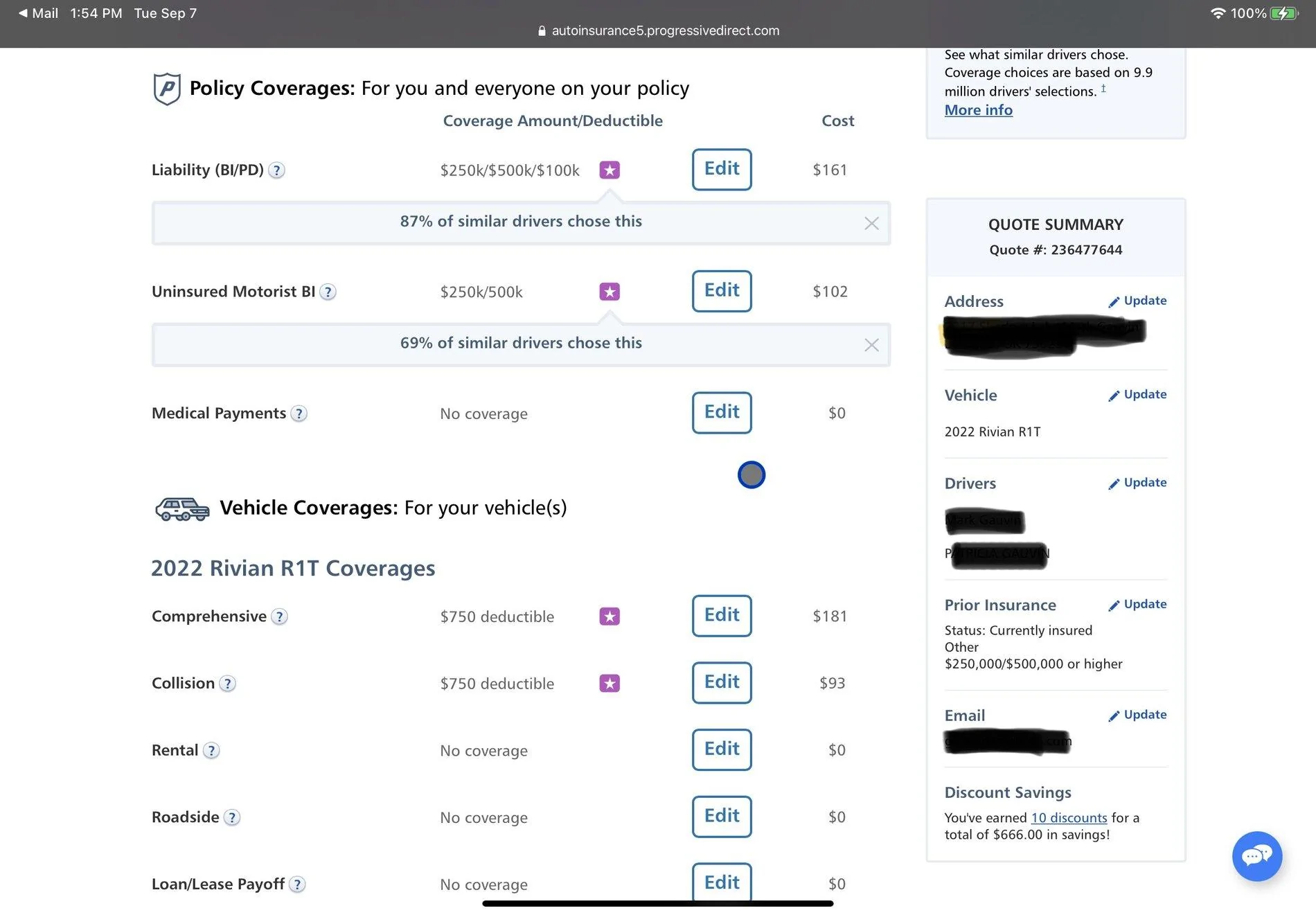Image resolution: width=1316 pixels, height=915 pixels.
Task: Tap the lock icon in address bar
Action: pyautogui.click(x=542, y=30)
